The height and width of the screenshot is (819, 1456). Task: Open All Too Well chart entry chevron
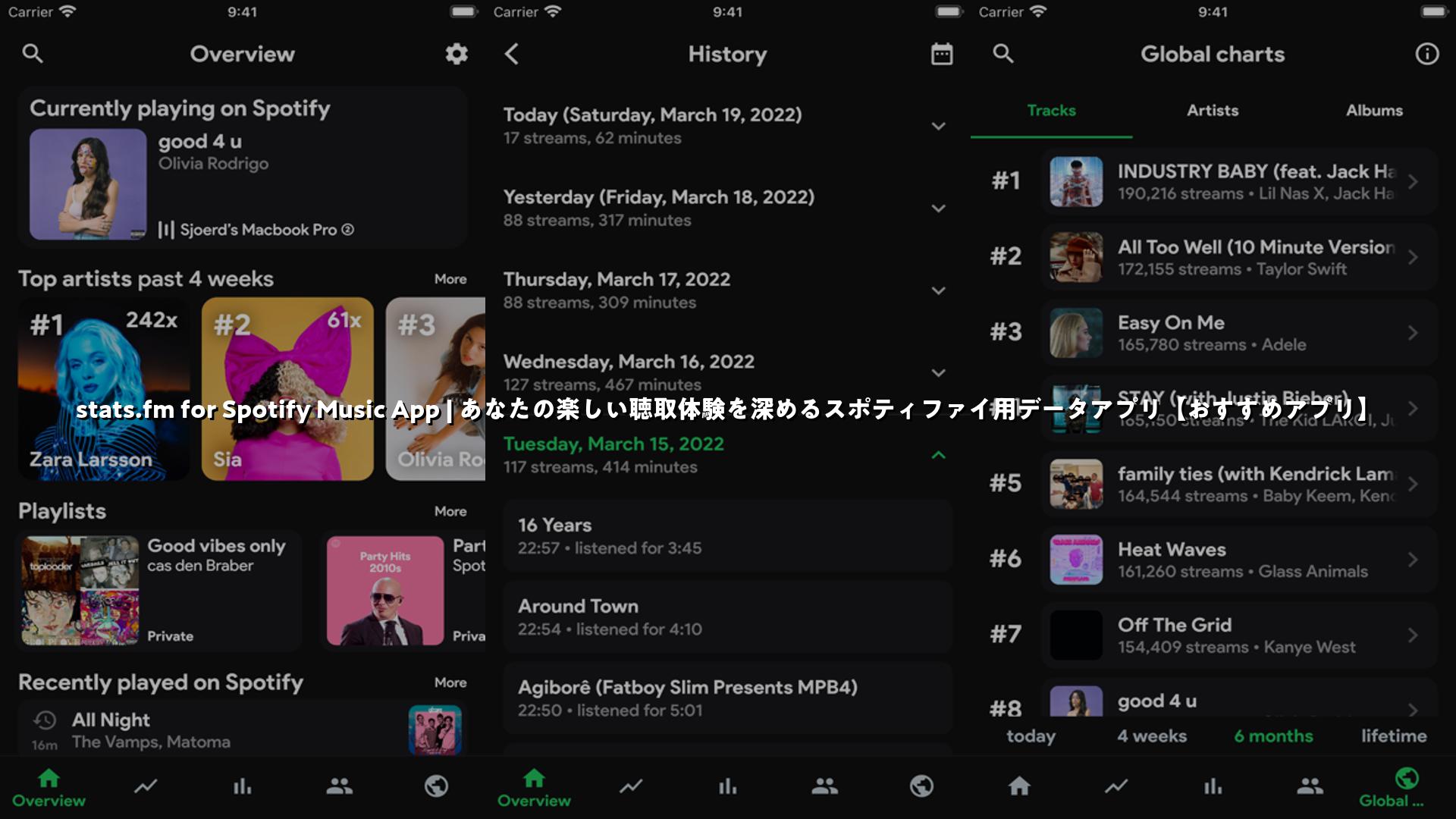[x=1413, y=257]
